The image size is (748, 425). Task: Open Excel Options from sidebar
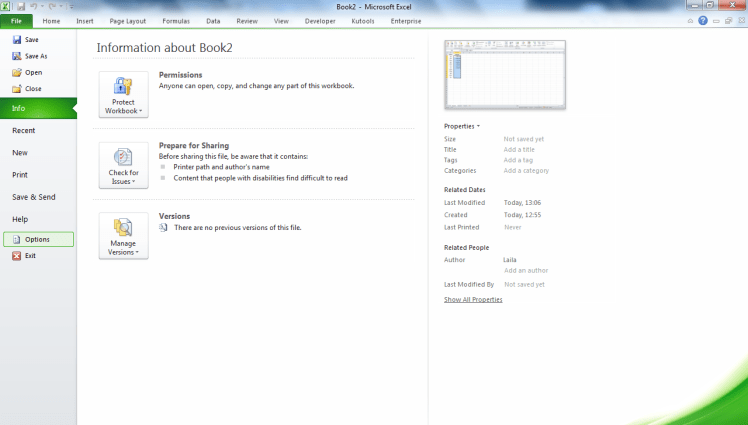point(38,240)
